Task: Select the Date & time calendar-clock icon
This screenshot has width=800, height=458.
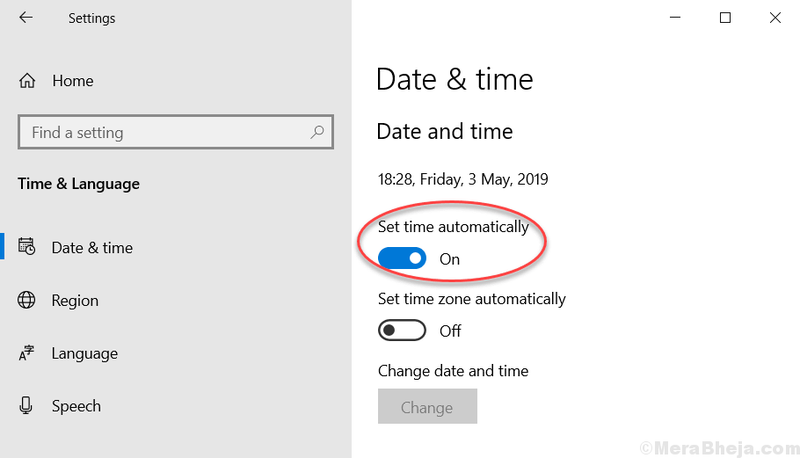Action: click(27, 246)
